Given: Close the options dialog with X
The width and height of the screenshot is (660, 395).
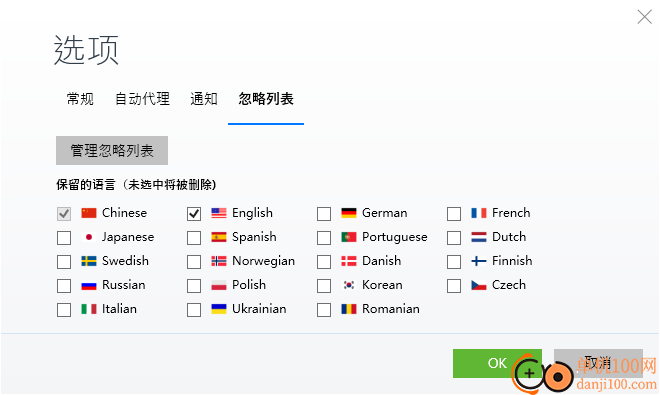Looking at the screenshot, I should coord(644,17).
